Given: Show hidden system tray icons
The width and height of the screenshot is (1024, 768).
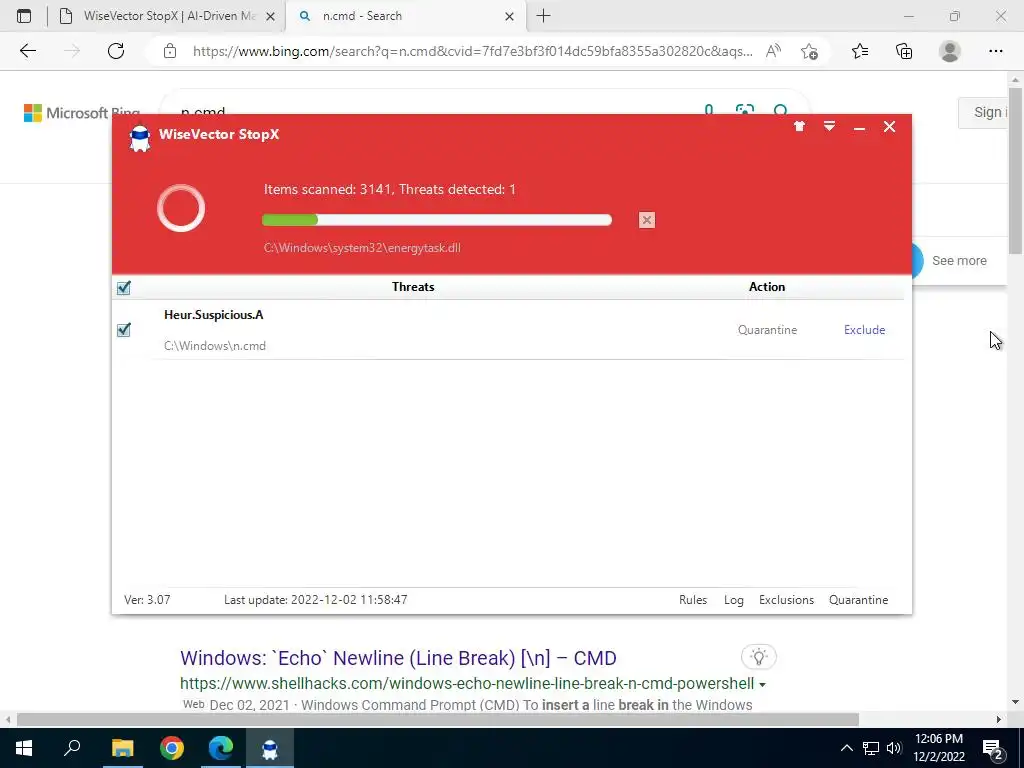Looking at the screenshot, I should pos(846,748).
